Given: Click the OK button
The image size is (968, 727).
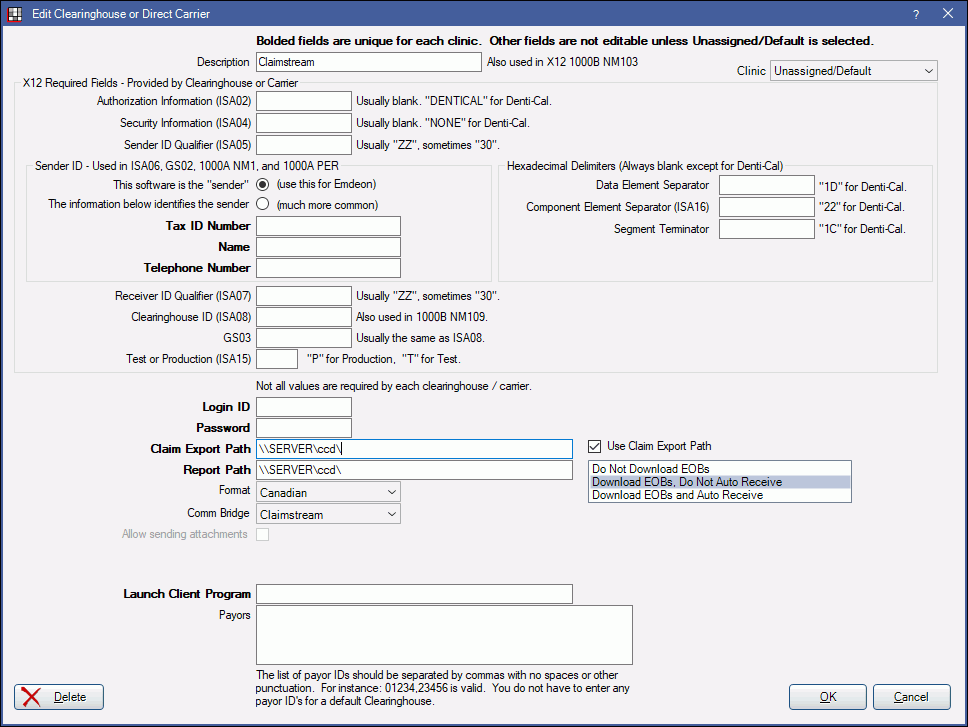Looking at the screenshot, I should [x=828, y=697].
